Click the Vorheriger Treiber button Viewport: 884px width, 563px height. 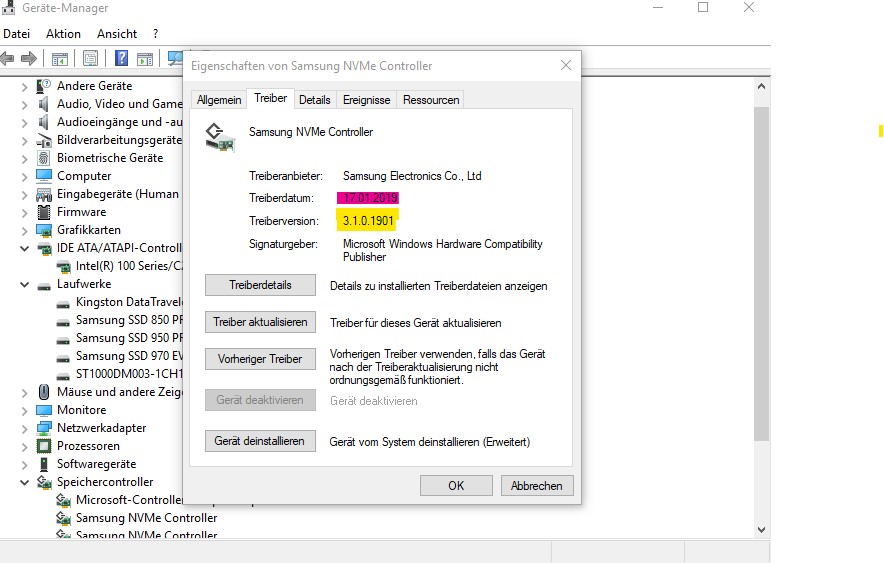(x=260, y=359)
